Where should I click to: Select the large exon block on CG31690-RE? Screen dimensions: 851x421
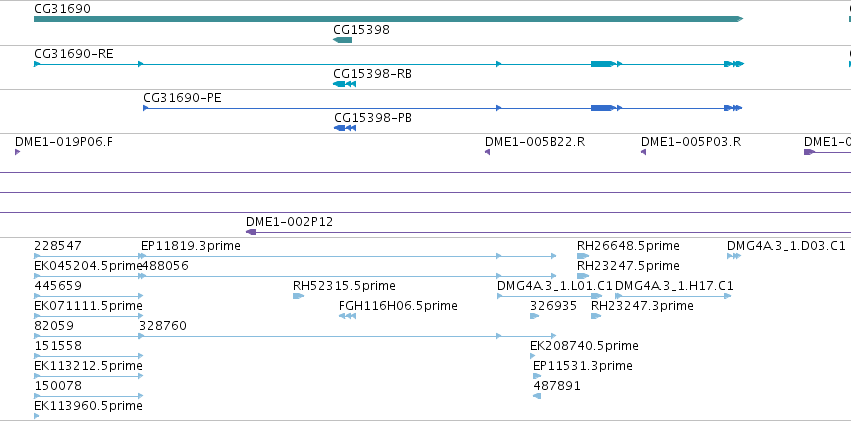coord(602,64)
